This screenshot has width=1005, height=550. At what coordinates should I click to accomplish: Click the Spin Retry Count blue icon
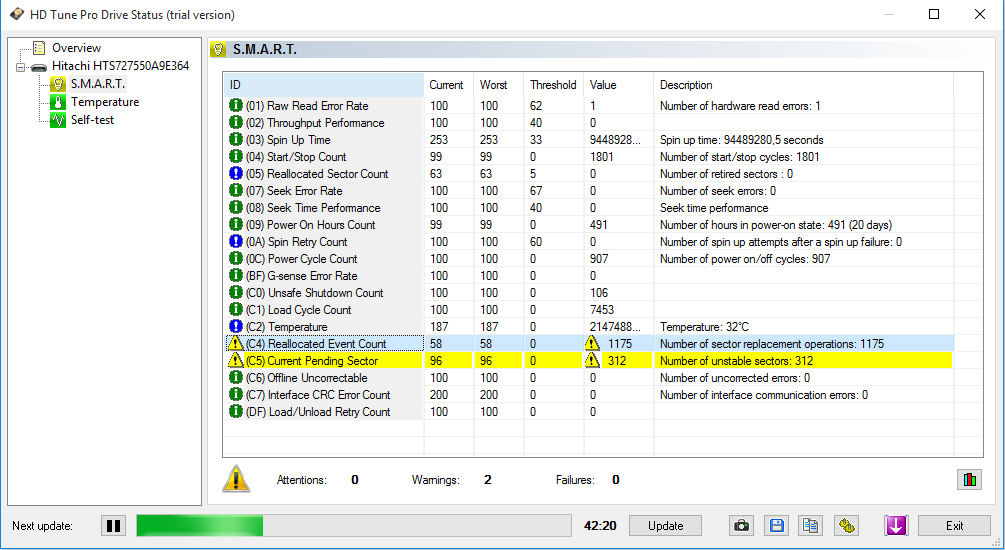point(236,241)
